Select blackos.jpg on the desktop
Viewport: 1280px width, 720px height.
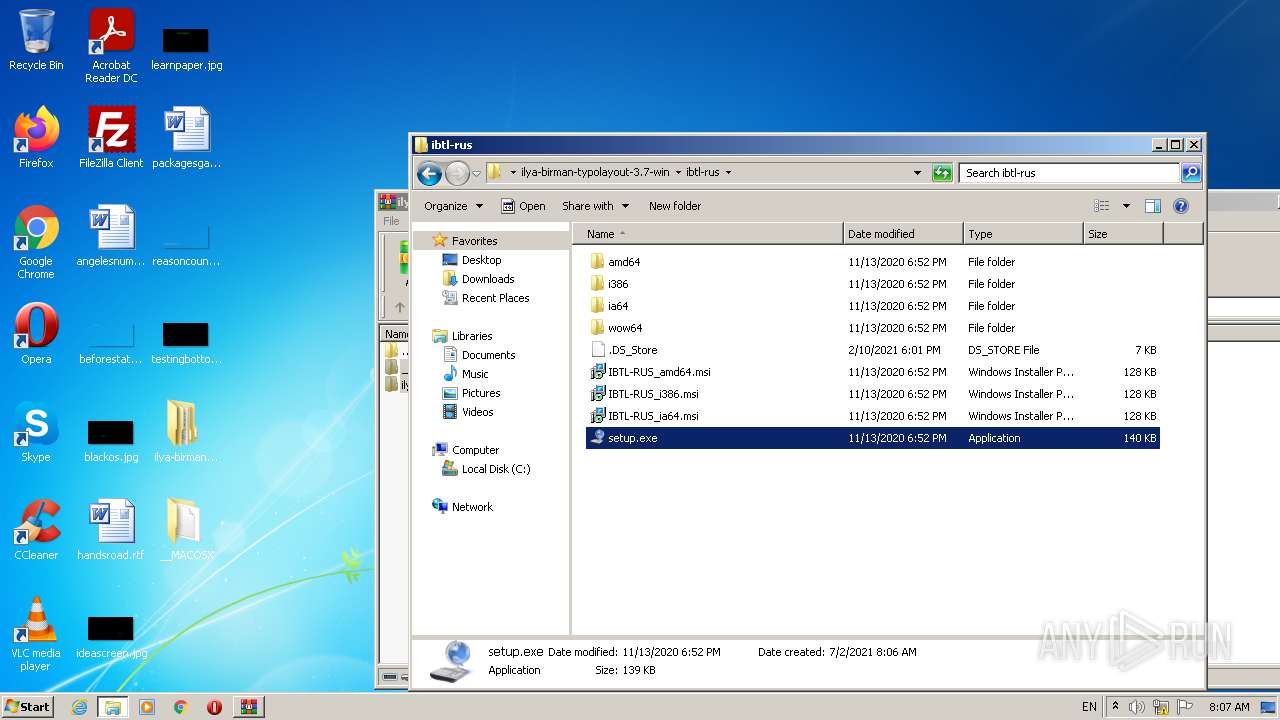click(111, 440)
